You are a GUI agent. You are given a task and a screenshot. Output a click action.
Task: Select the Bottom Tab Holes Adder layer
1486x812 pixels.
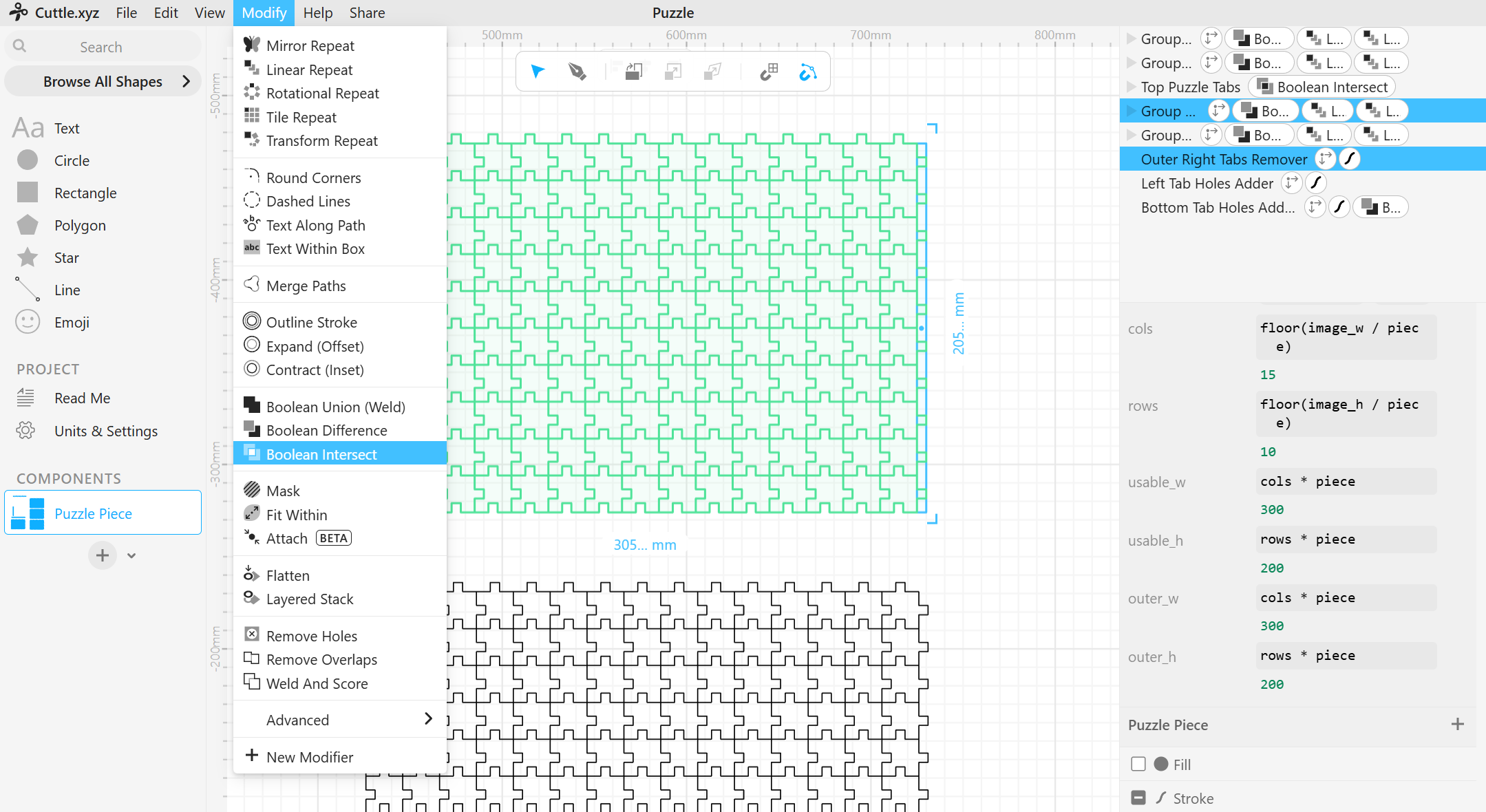click(x=1217, y=207)
